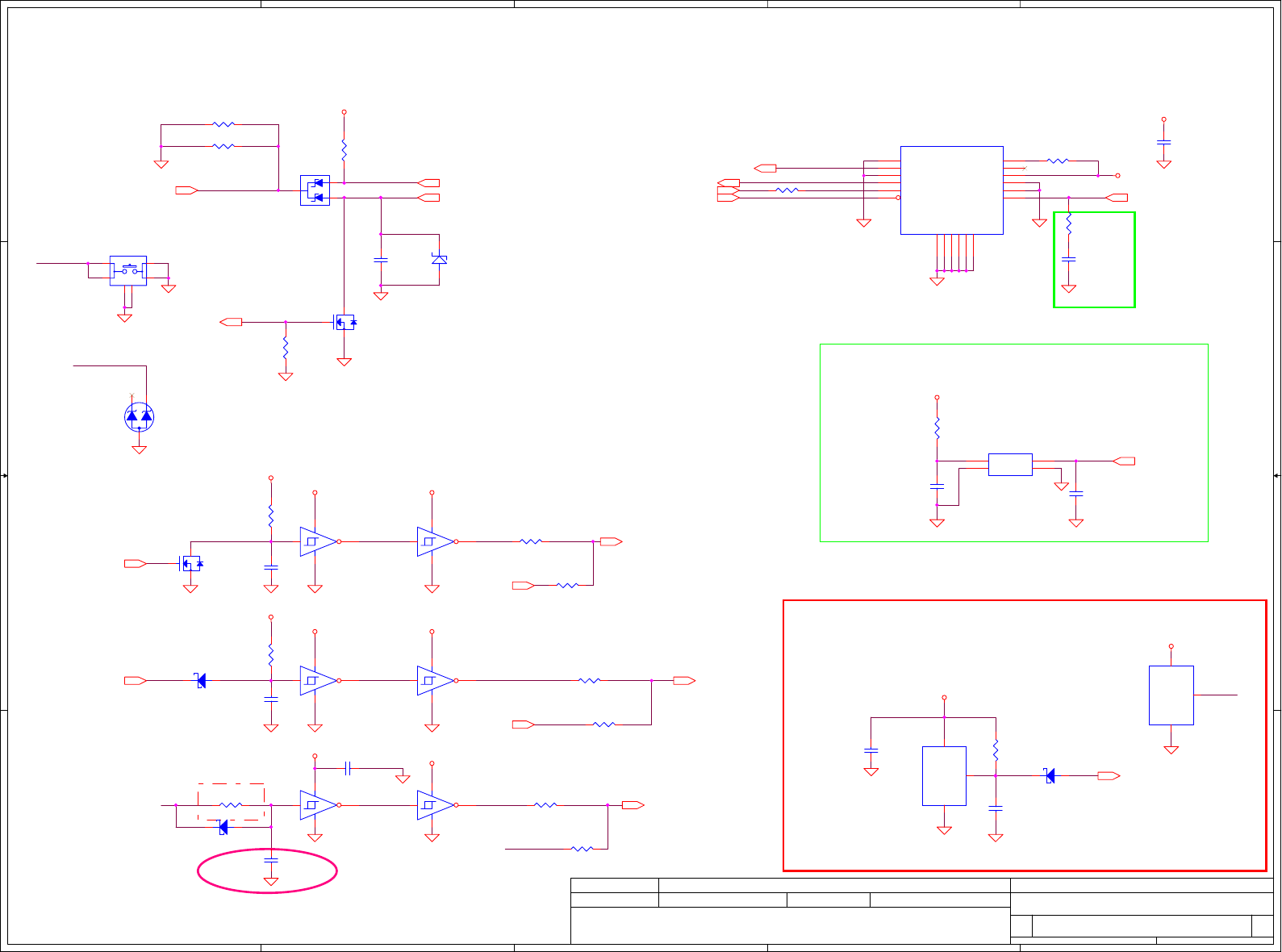Viewport: 1282px width, 952px height.
Task: Select the diode below the dashed outline box
Action: [x=223, y=827]
